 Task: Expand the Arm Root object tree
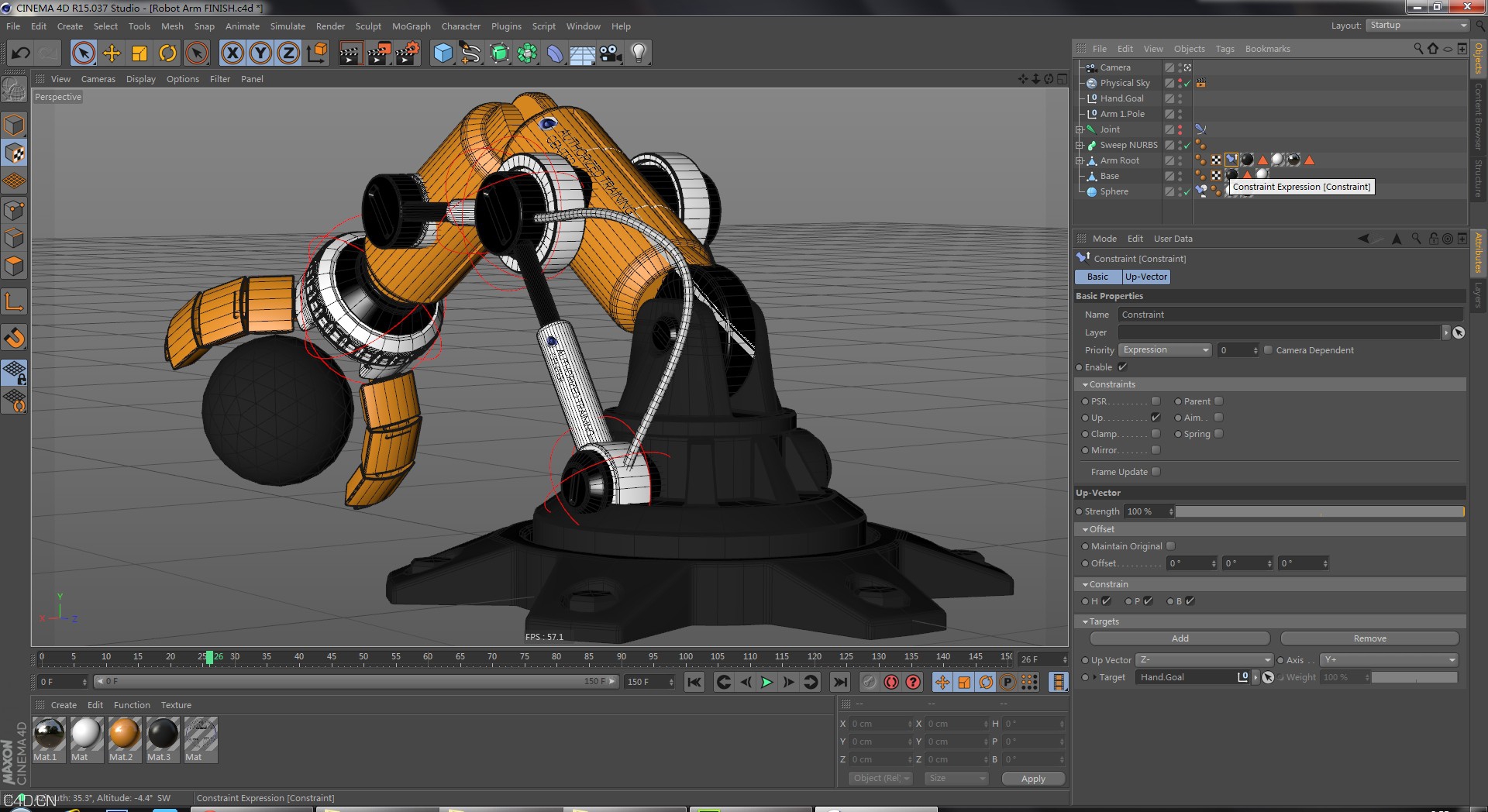coord(1079,161)
